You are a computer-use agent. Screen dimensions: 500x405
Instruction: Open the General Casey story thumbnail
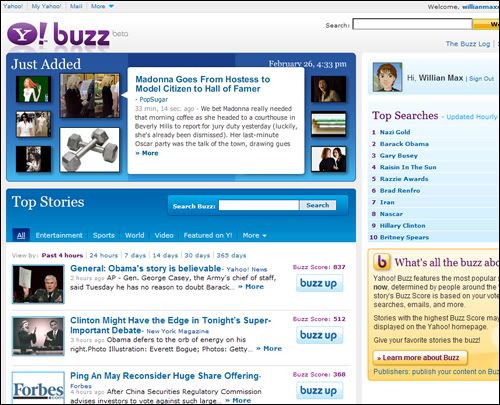38,284
